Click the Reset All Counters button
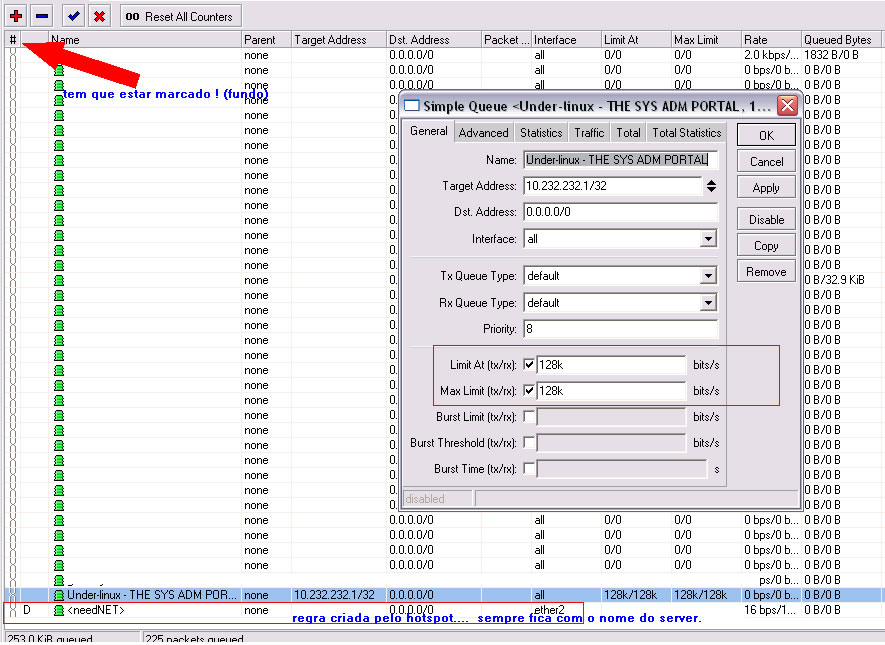 click(180, 16)
